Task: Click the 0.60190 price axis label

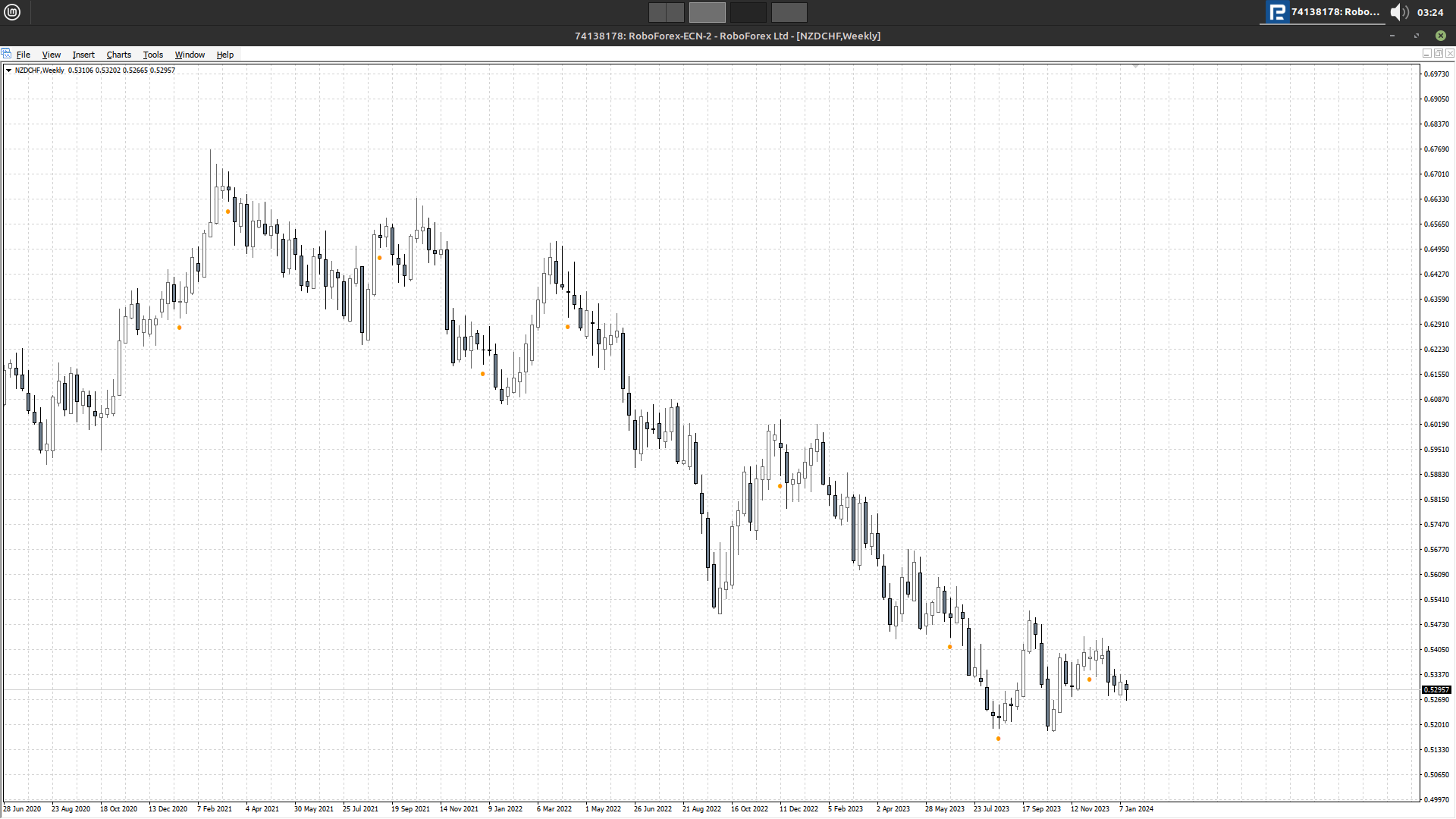Action: (1436, 425)
